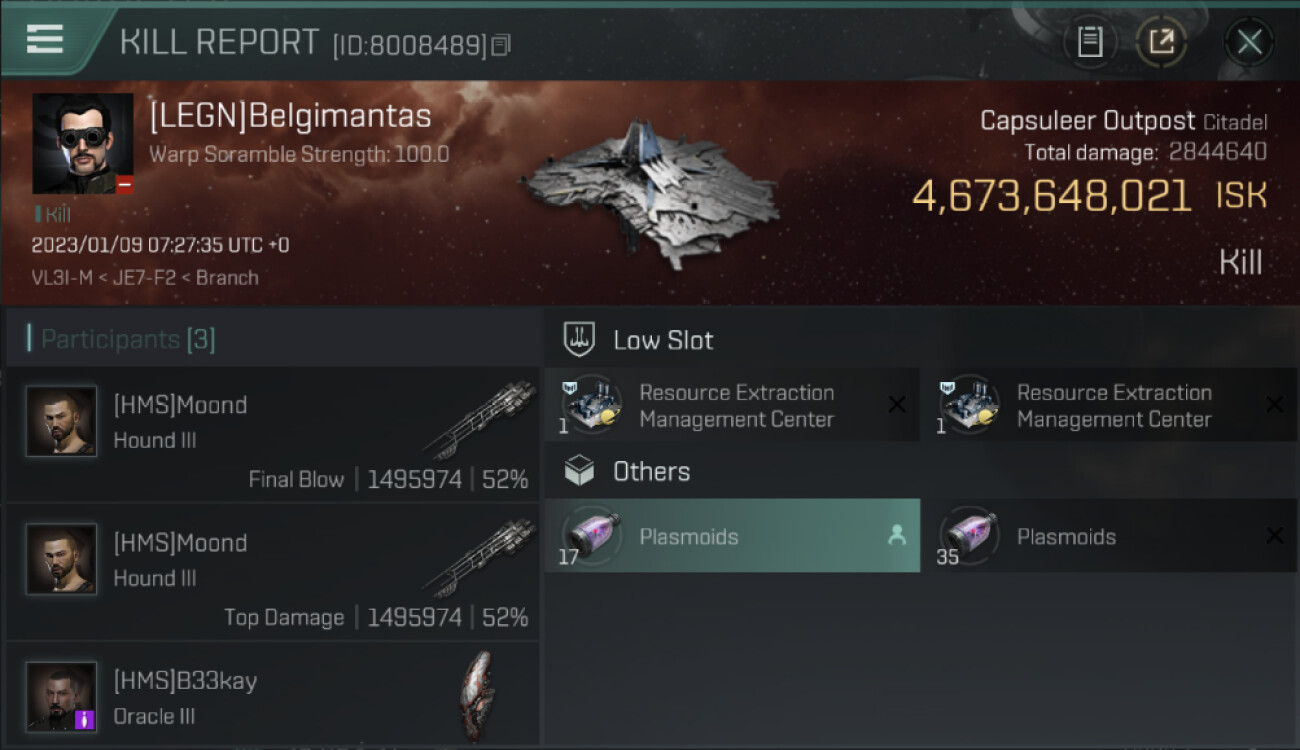Open the clipboard notes icon
The image size is (1300, 750).
1090,42
